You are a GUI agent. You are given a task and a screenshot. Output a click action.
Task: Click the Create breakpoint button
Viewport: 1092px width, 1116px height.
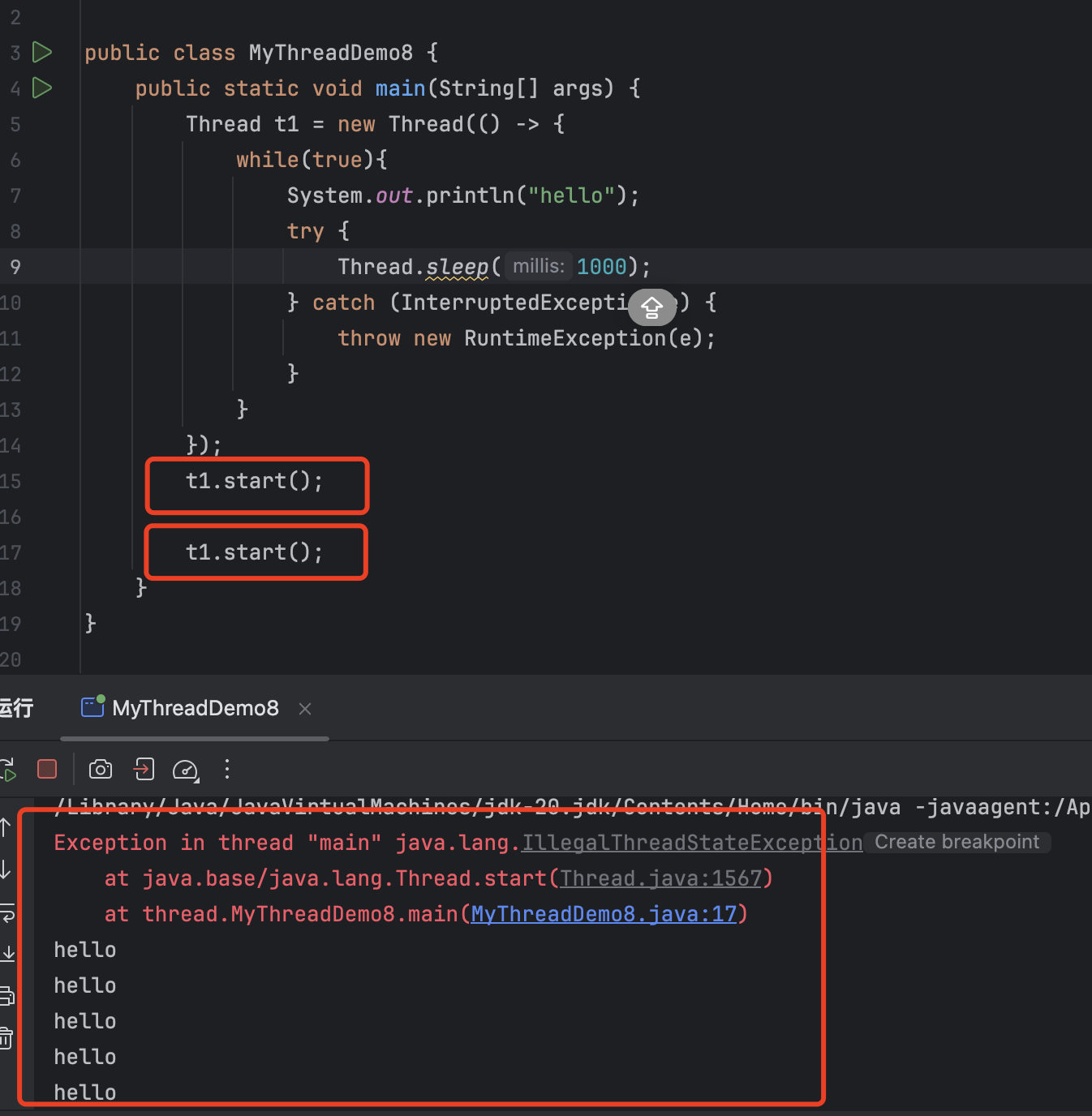[957, 842]
